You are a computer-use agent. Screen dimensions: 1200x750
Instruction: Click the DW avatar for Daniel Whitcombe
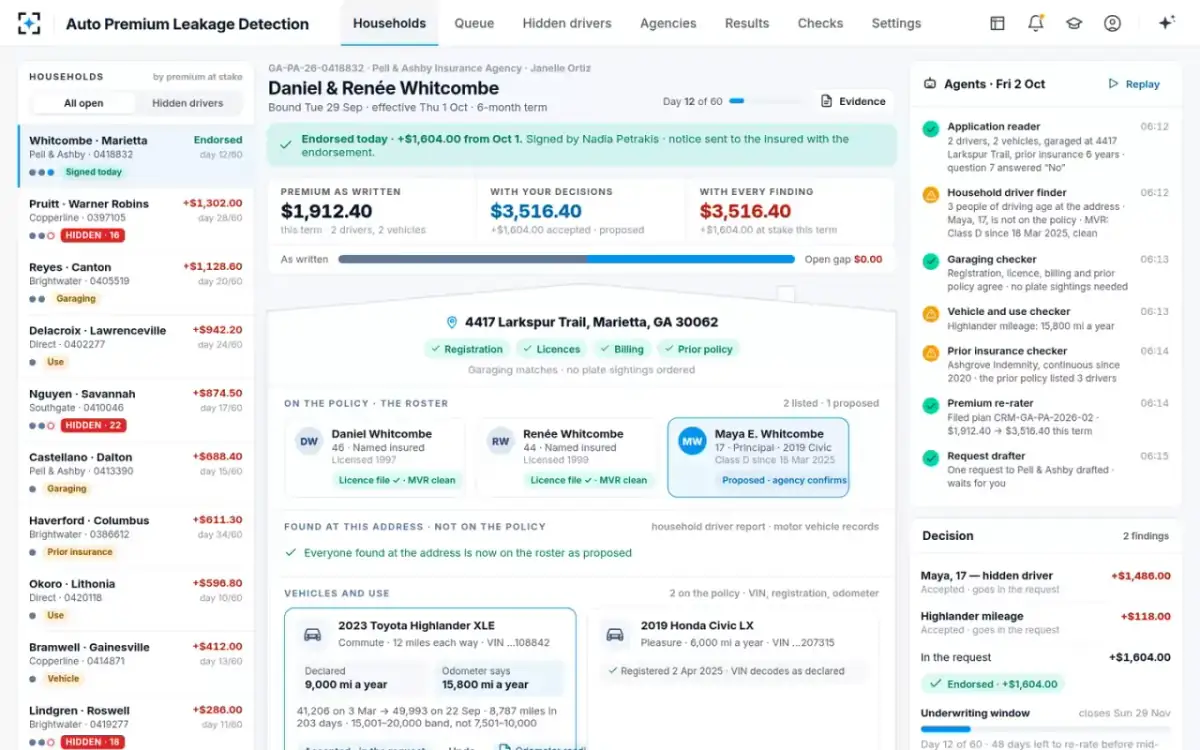click(309, 441)
